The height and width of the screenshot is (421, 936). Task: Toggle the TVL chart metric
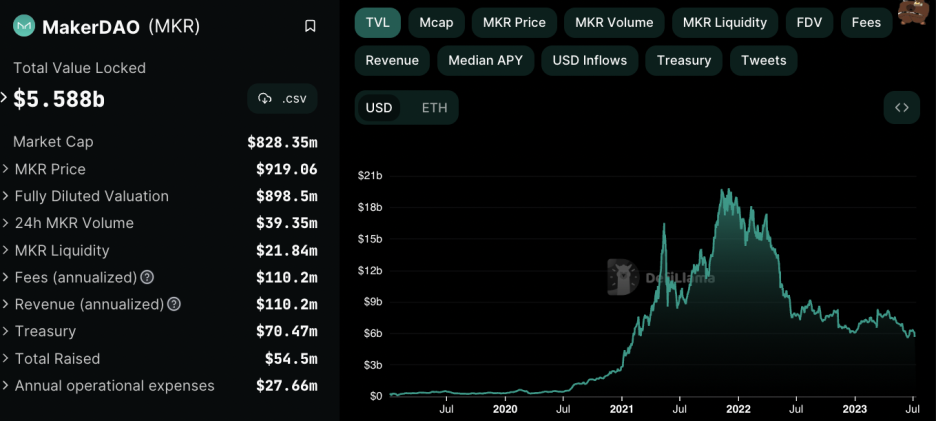click(377, 23)
